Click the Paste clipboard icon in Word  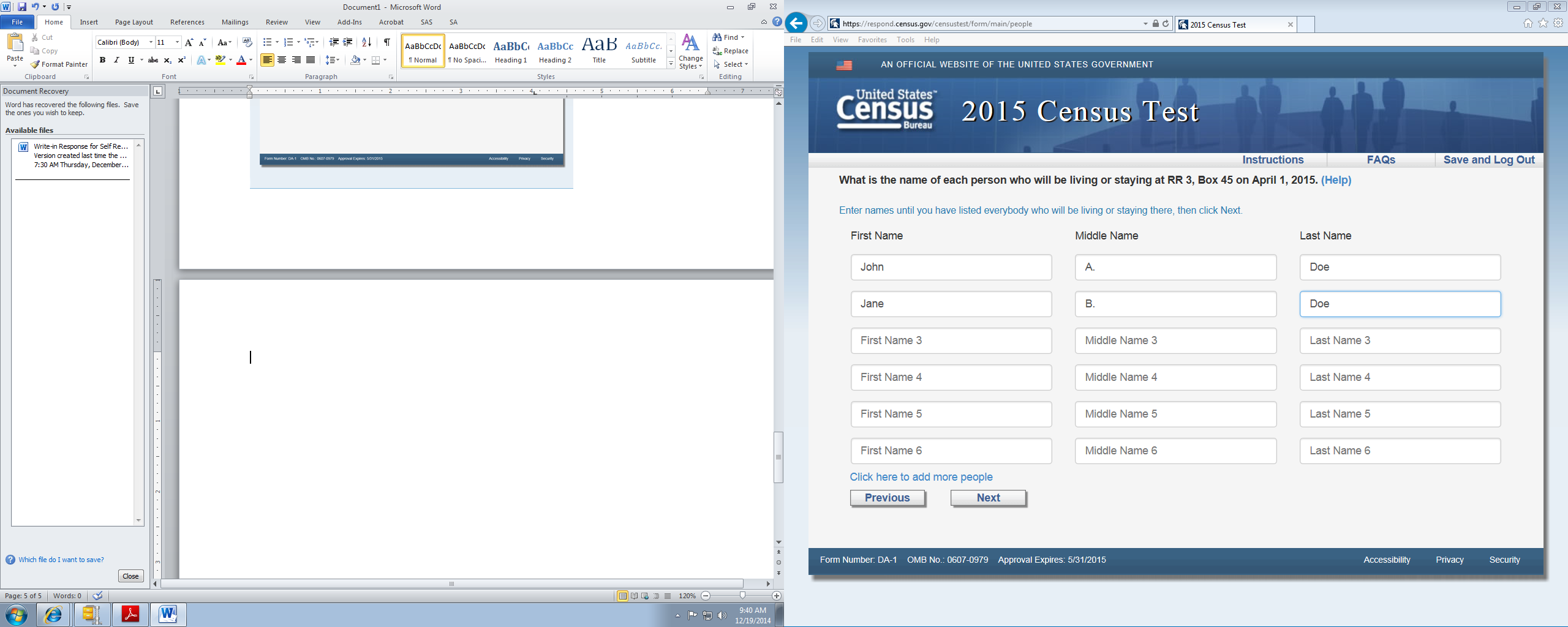point(15,43)
